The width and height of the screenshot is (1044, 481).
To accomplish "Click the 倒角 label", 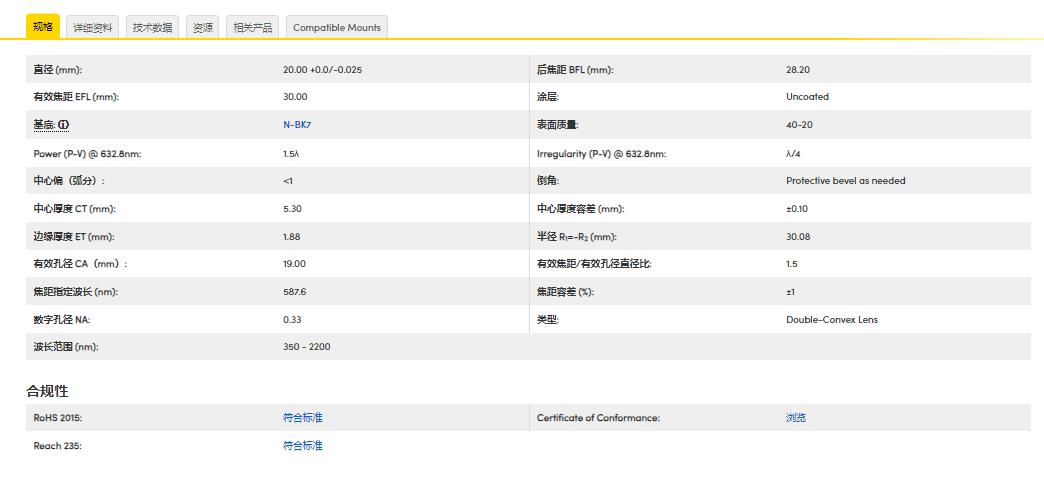I will (548, 181).
